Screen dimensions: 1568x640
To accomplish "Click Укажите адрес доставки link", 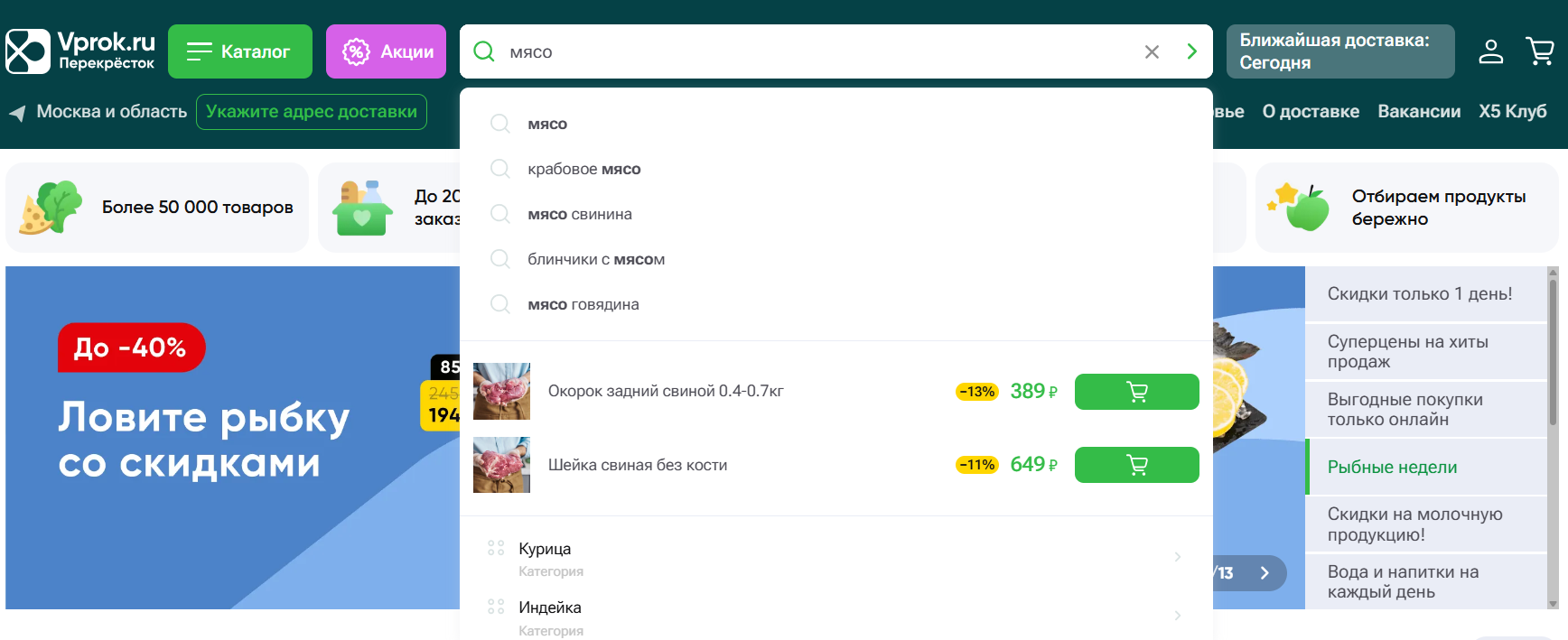I will [312, 112].
